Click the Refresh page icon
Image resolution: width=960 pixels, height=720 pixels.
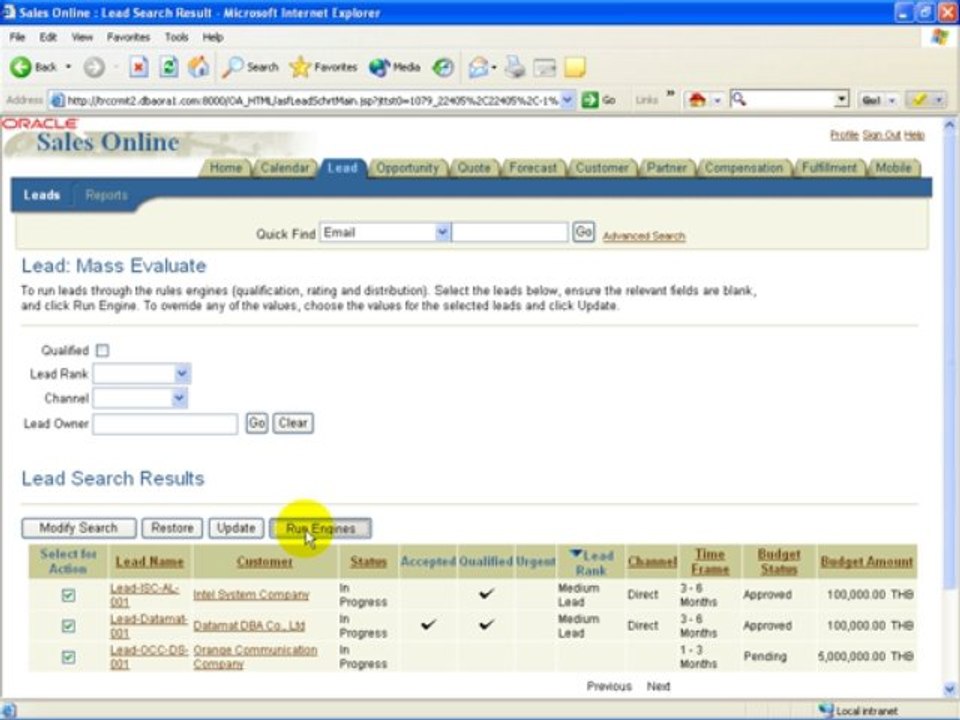[168, 67]
